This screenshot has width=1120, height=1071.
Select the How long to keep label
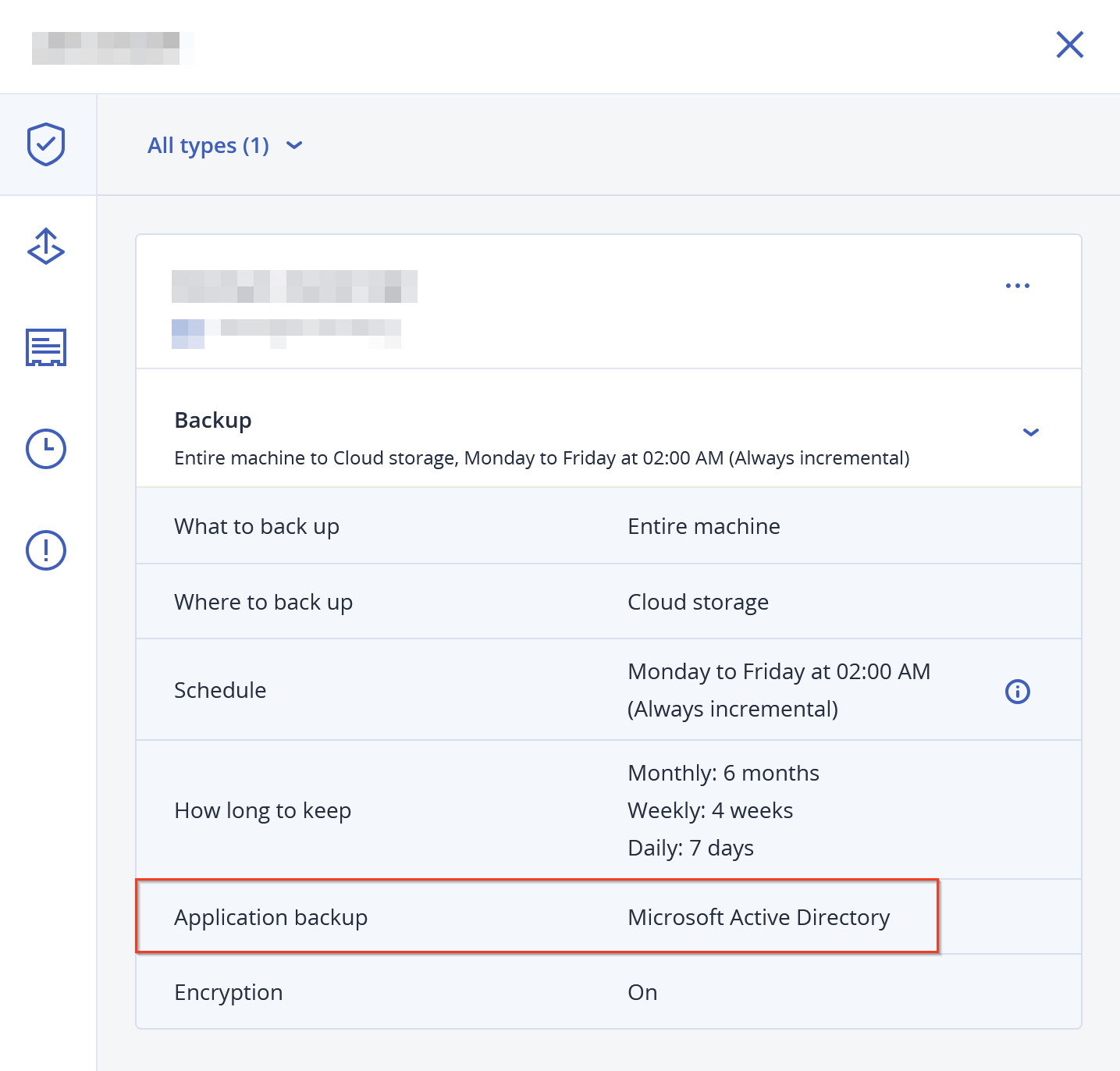263,810
